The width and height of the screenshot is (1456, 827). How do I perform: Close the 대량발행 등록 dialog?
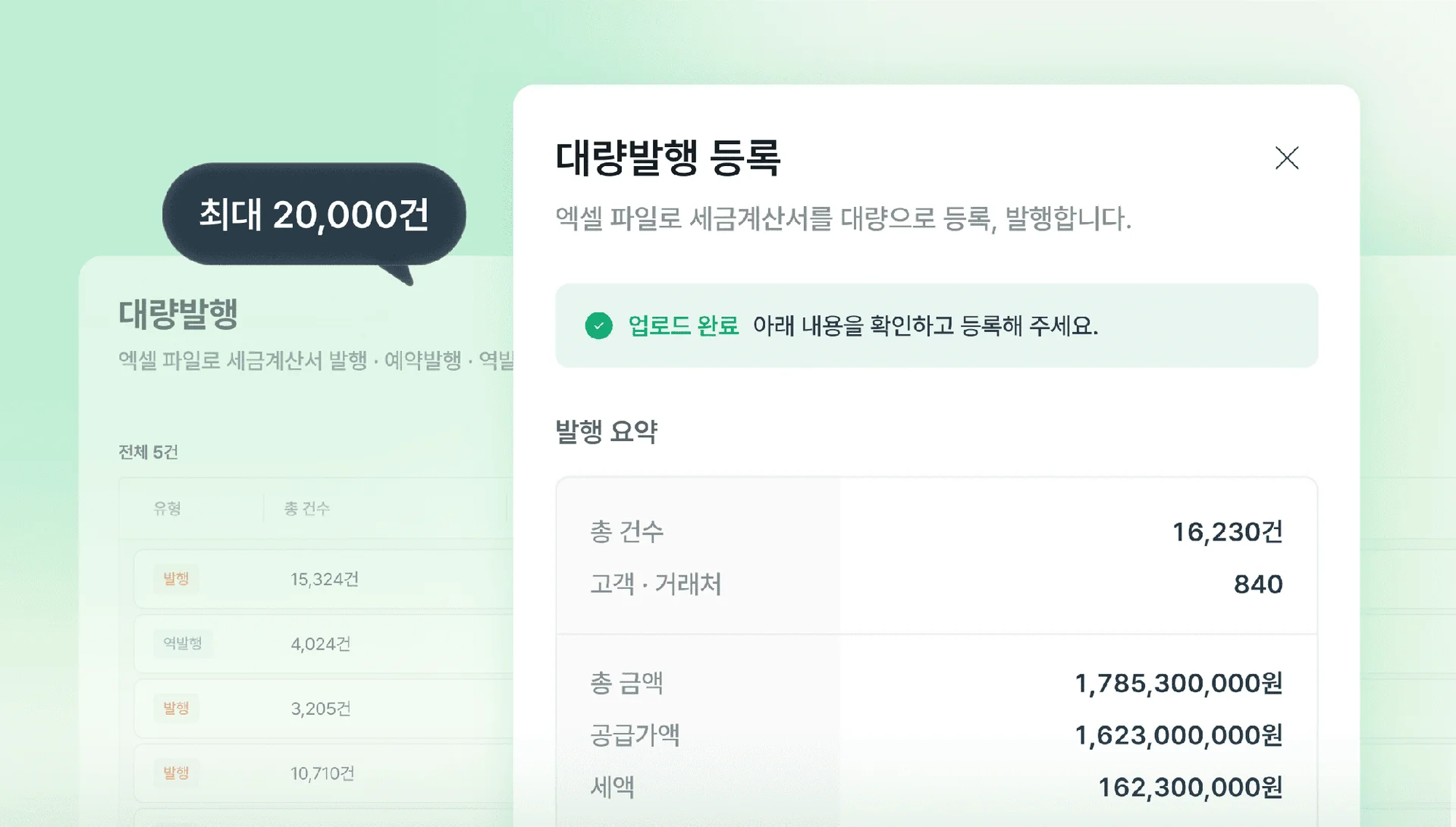[1287, 158]
